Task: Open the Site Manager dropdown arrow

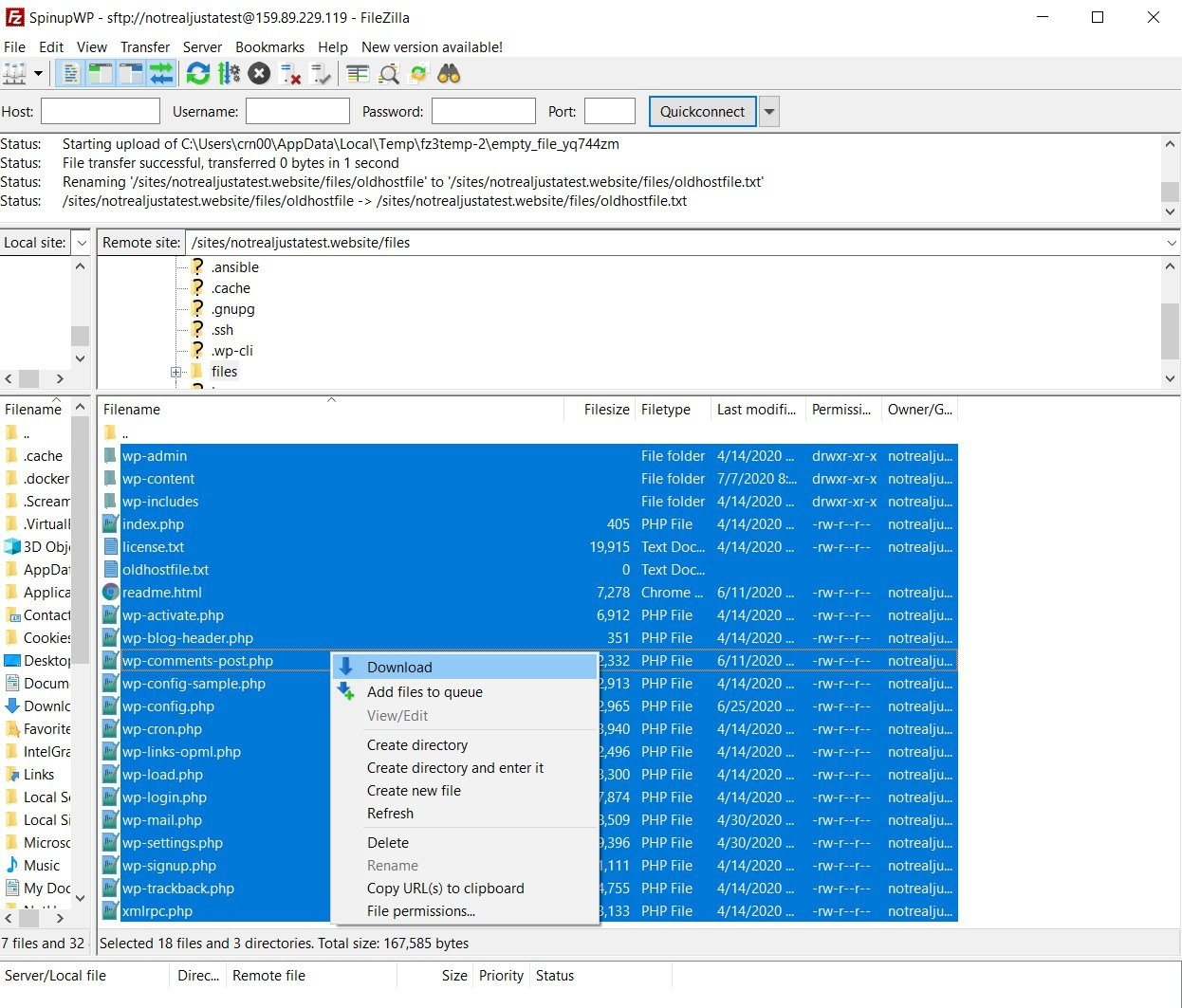Action: [37, 74]
